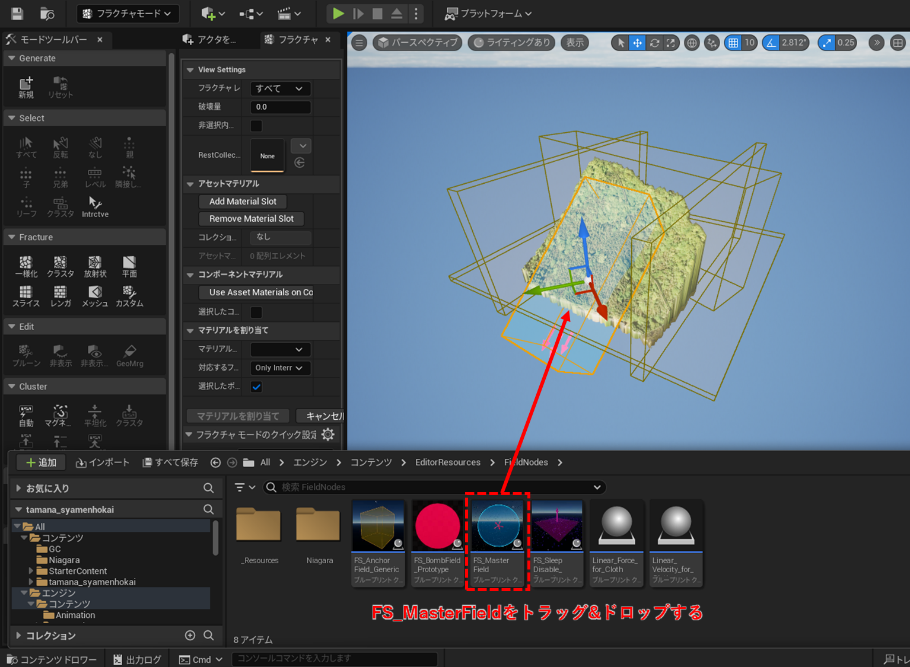This screenshot has width=910, height=667.
Task: Toggle grid snapping in viewport toolbar
Action: (733, 43)
